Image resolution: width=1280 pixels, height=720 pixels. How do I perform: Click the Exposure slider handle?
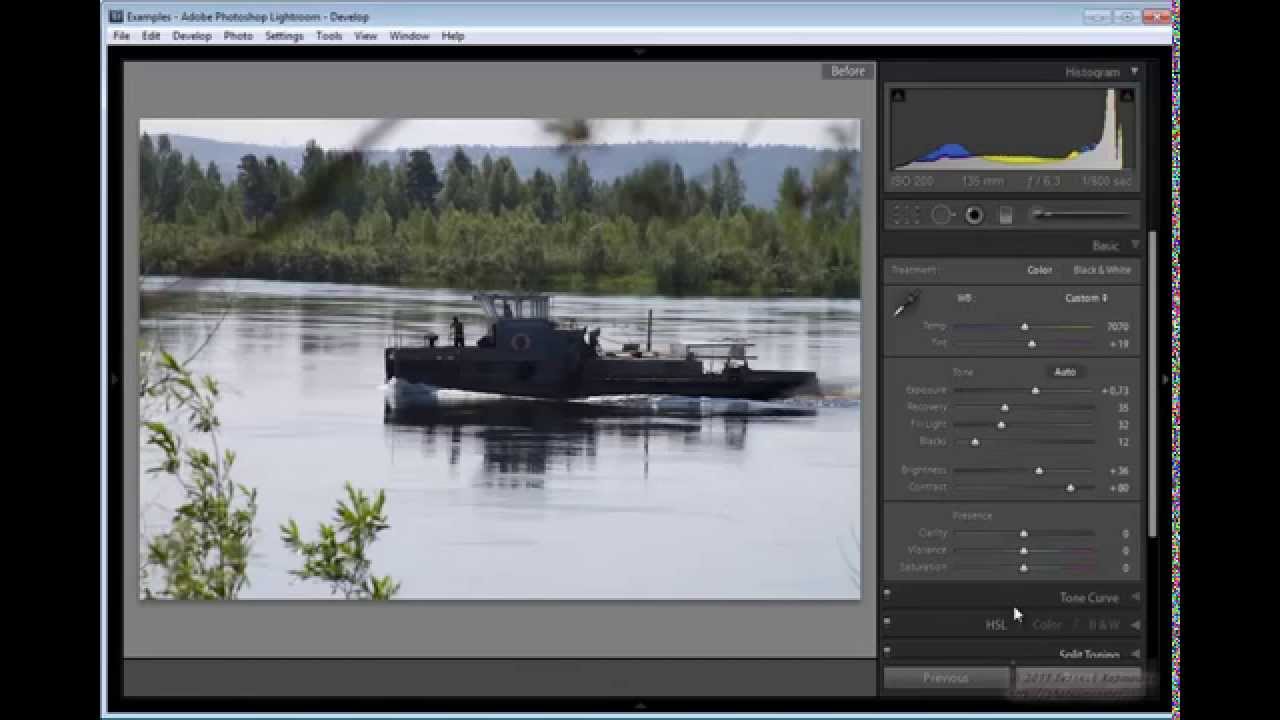1035,391
